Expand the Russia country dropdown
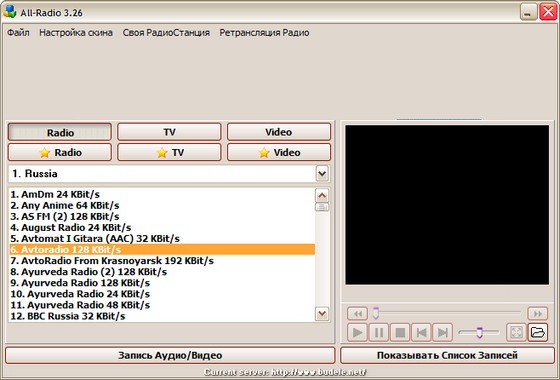 pos(322,174)
